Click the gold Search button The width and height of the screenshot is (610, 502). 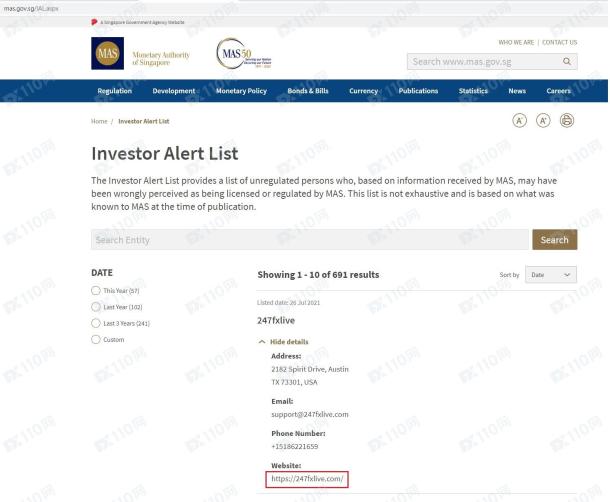(554, 240)
